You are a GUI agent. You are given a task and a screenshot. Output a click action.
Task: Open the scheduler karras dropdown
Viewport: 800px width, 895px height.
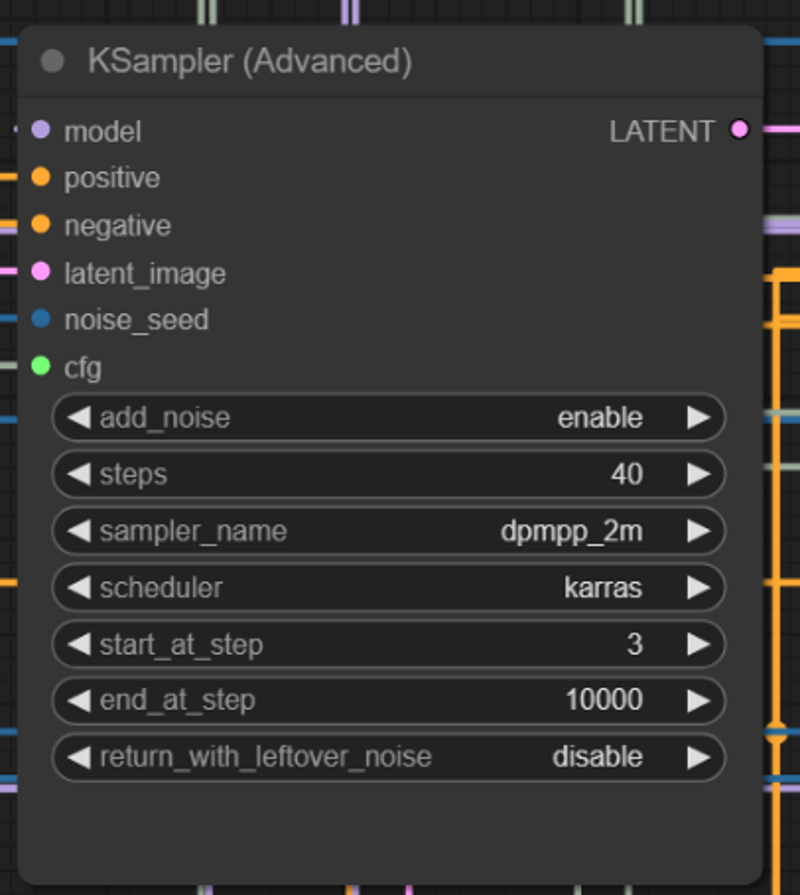(388, 588)
